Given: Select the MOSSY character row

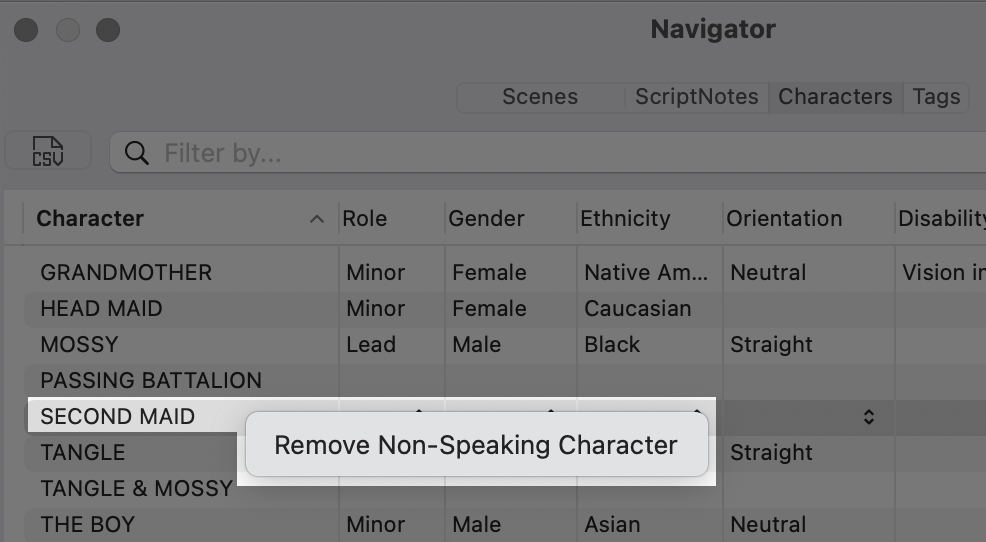Looking at the screenshot, I should click(80, 344).
